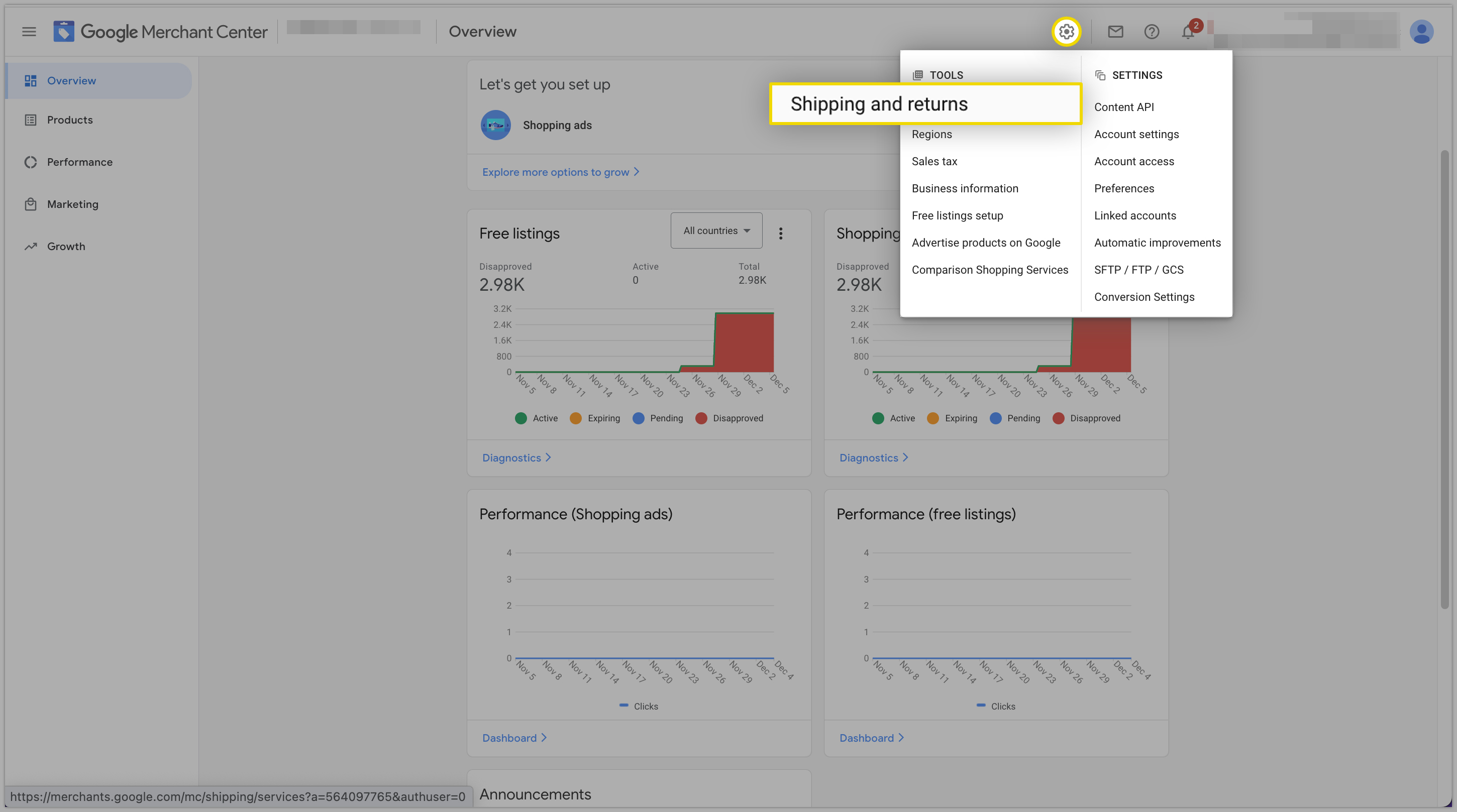Choose Regions from Tools menu
1457x812 pixels.
[931, 134]
